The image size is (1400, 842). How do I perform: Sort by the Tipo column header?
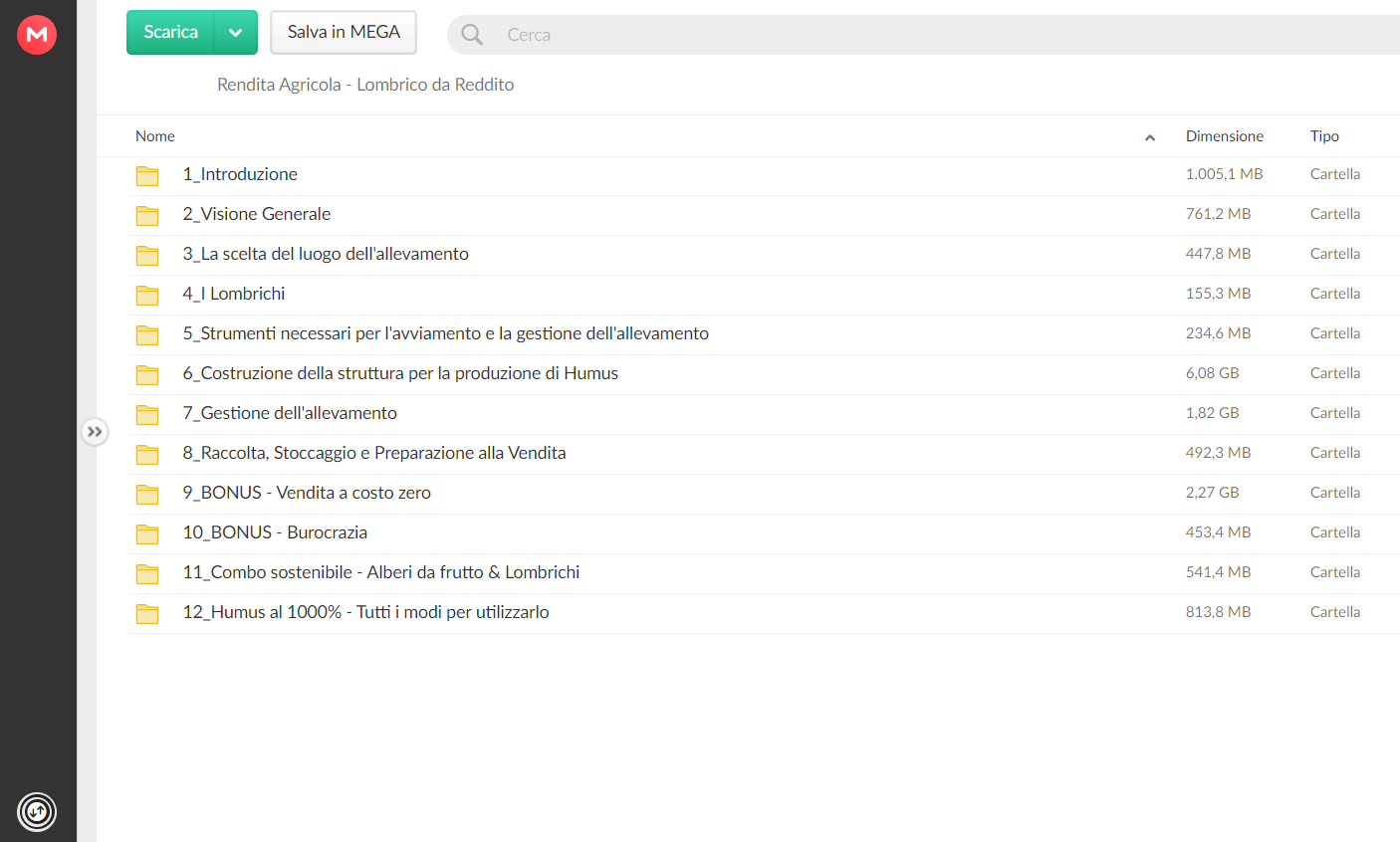1324,136
